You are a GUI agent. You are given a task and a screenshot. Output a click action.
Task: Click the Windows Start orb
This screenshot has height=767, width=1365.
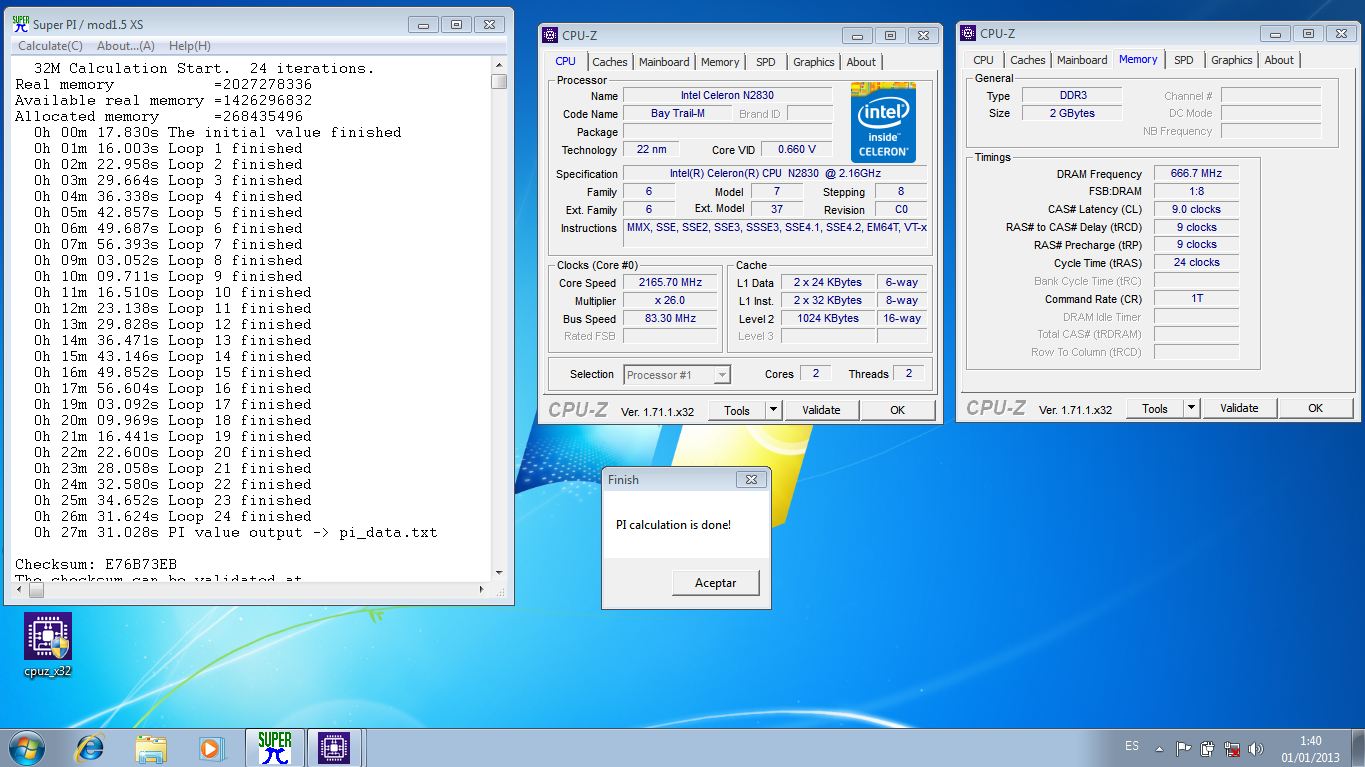[x=27, y=748]
